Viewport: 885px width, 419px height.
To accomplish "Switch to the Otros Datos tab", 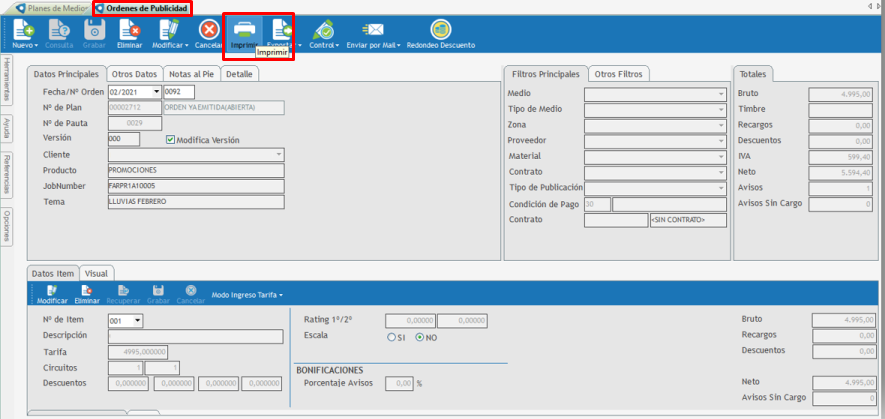I will 135,74.
